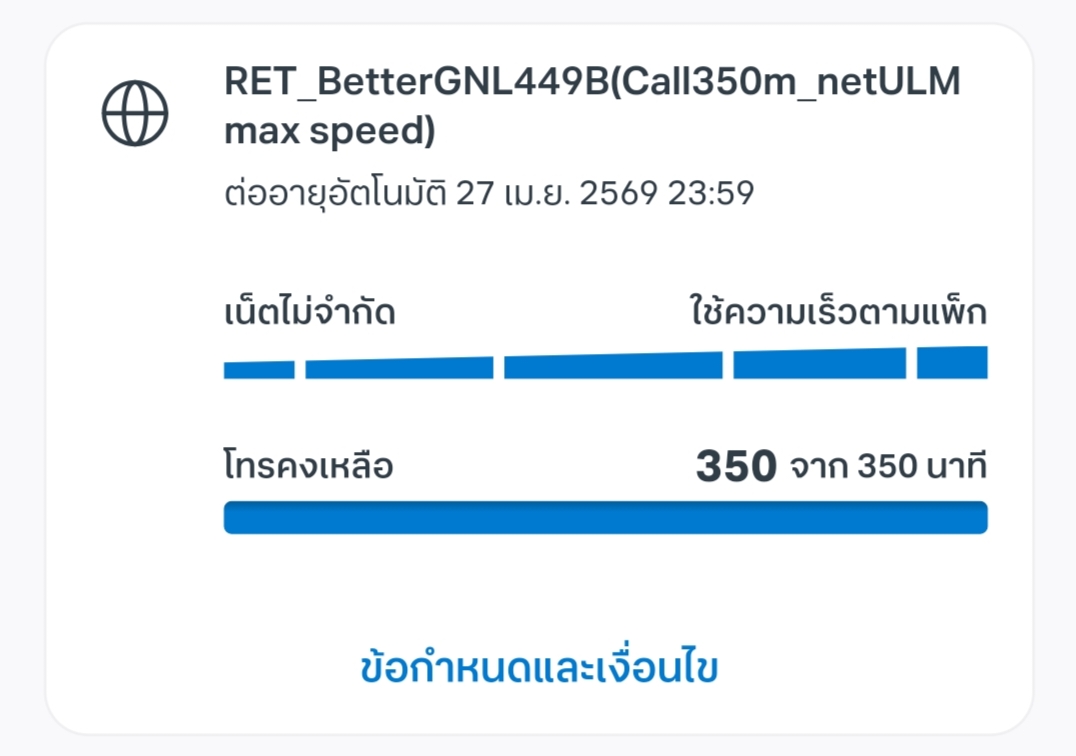
Task: Click the โทรคงเหลือ remaining calls label
Action: (309, 466)
